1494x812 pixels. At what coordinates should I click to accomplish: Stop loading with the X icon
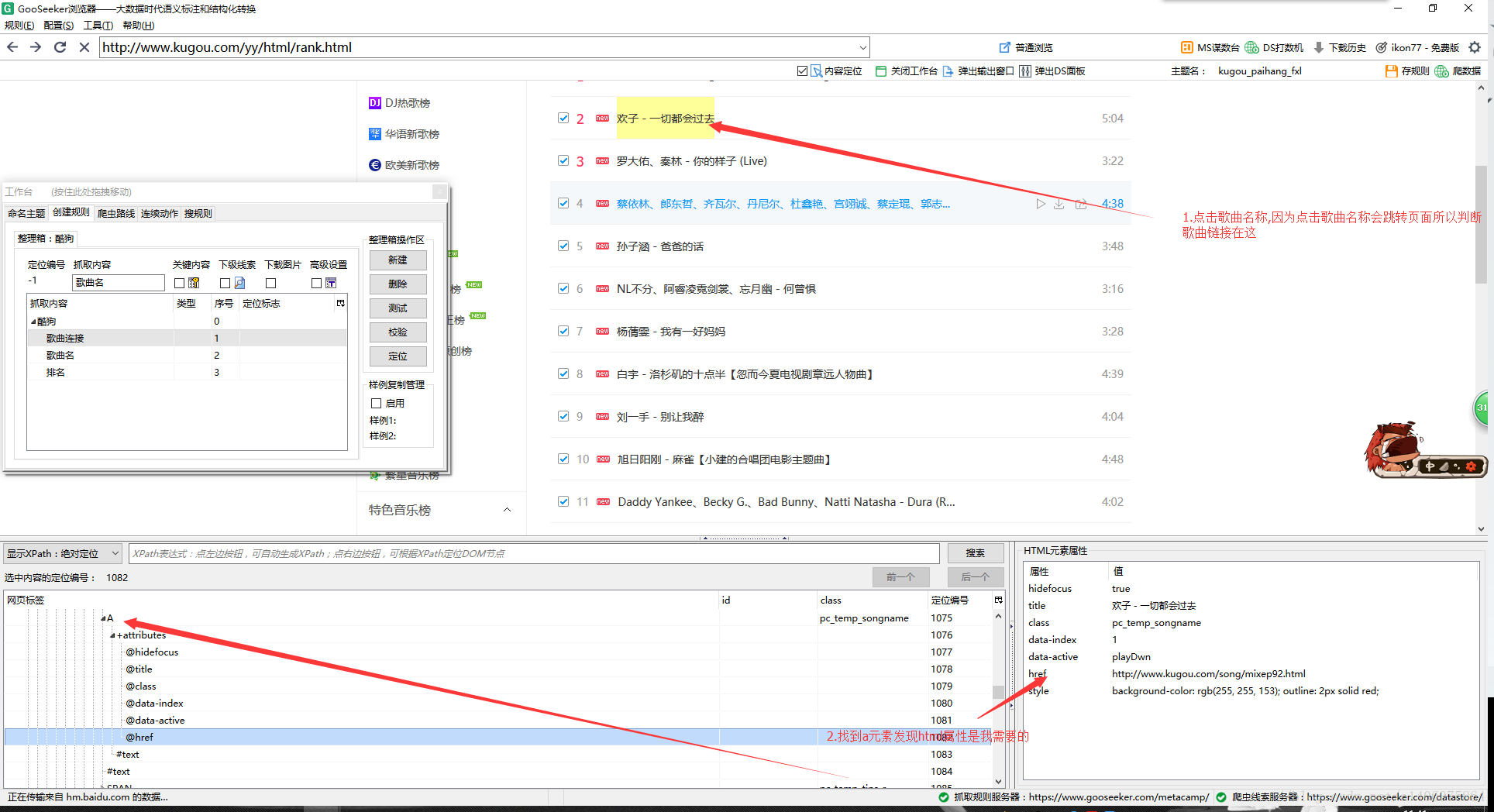(x=84, y=47)
